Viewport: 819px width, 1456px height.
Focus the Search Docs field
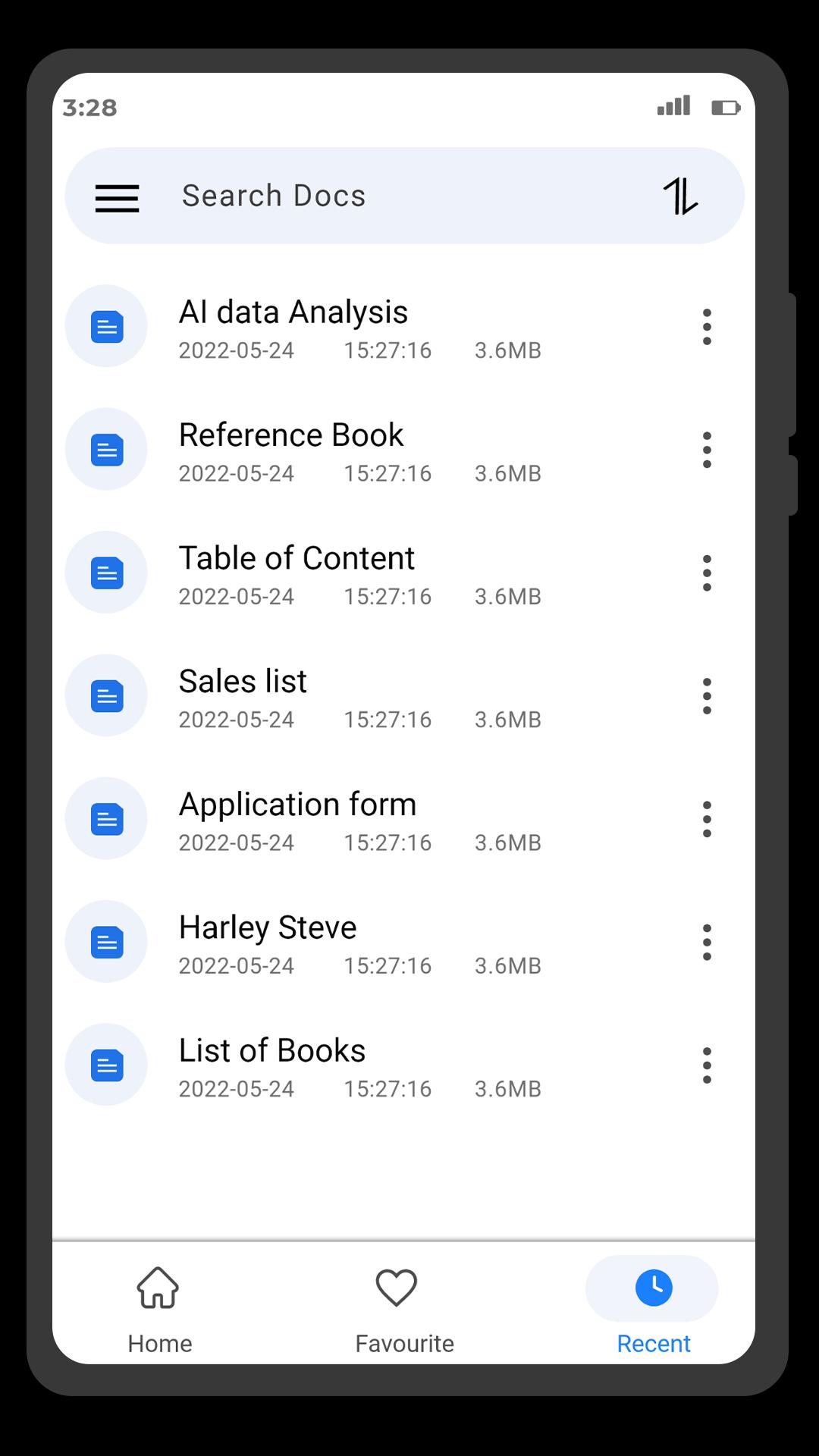pyautogui.click(x=404, y=196)
